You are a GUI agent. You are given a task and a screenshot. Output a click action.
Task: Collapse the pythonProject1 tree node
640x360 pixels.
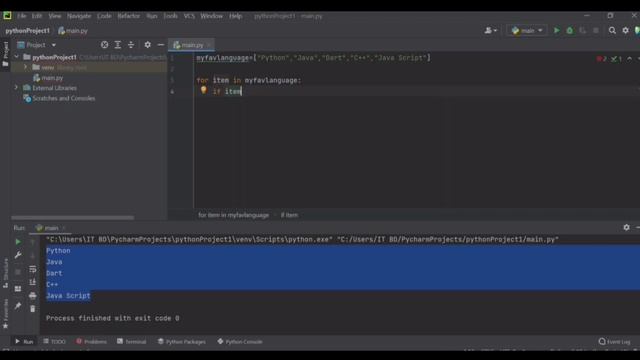16,57
